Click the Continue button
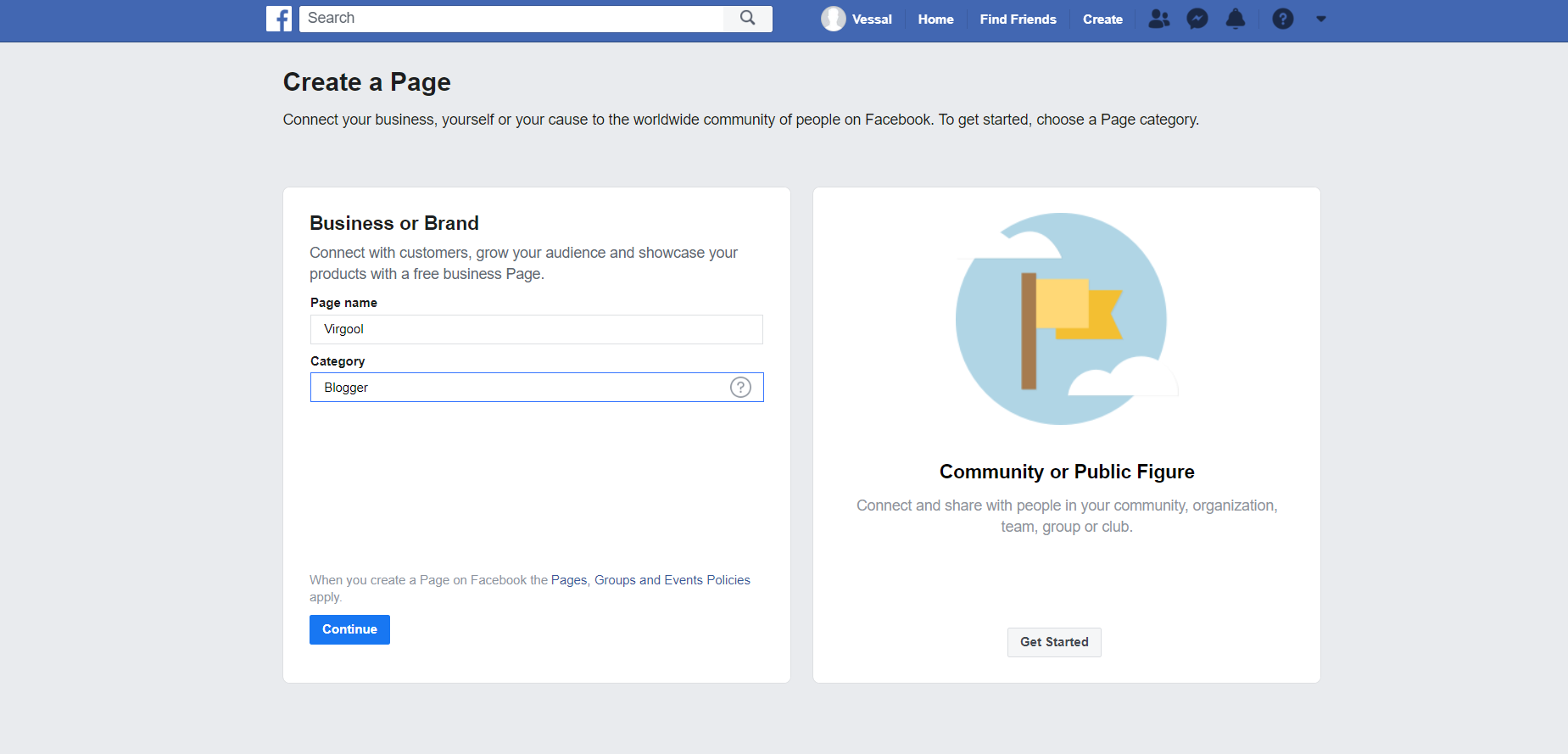Viewport: 1568px width, 754px height. coord(349,629)
